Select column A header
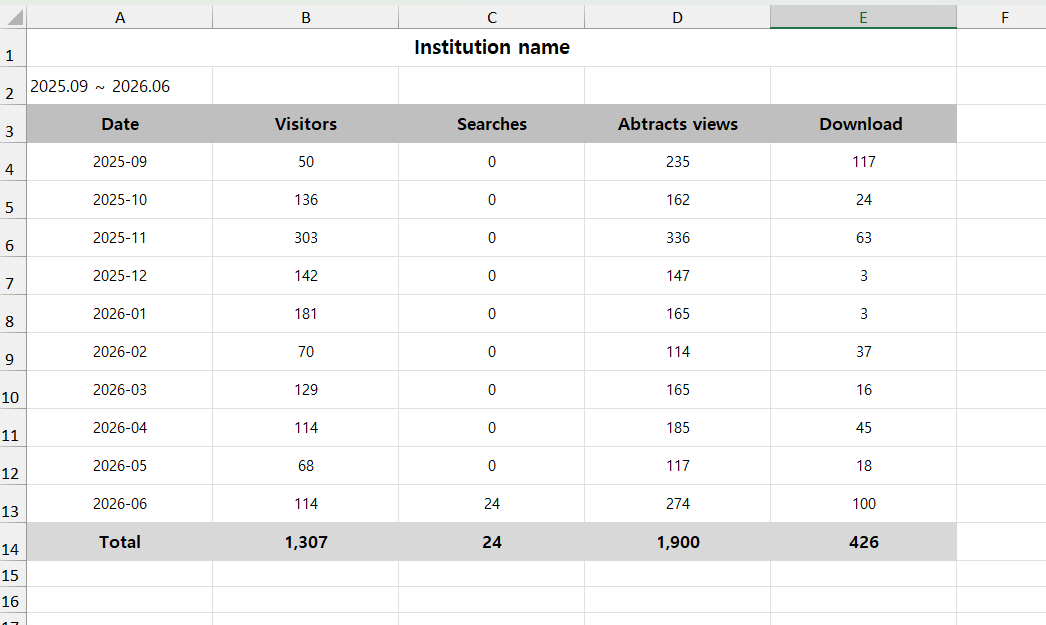The image size is (1046, 625). (120, 17)
